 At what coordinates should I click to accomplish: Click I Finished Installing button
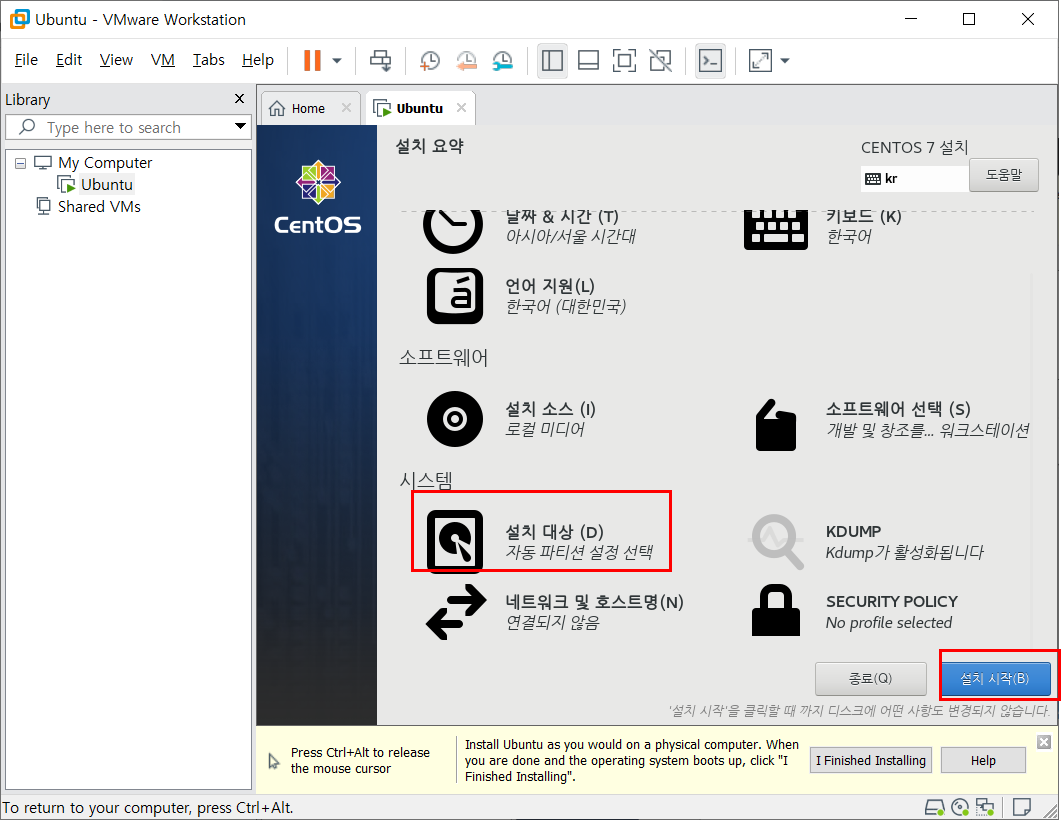pos(871,760)
